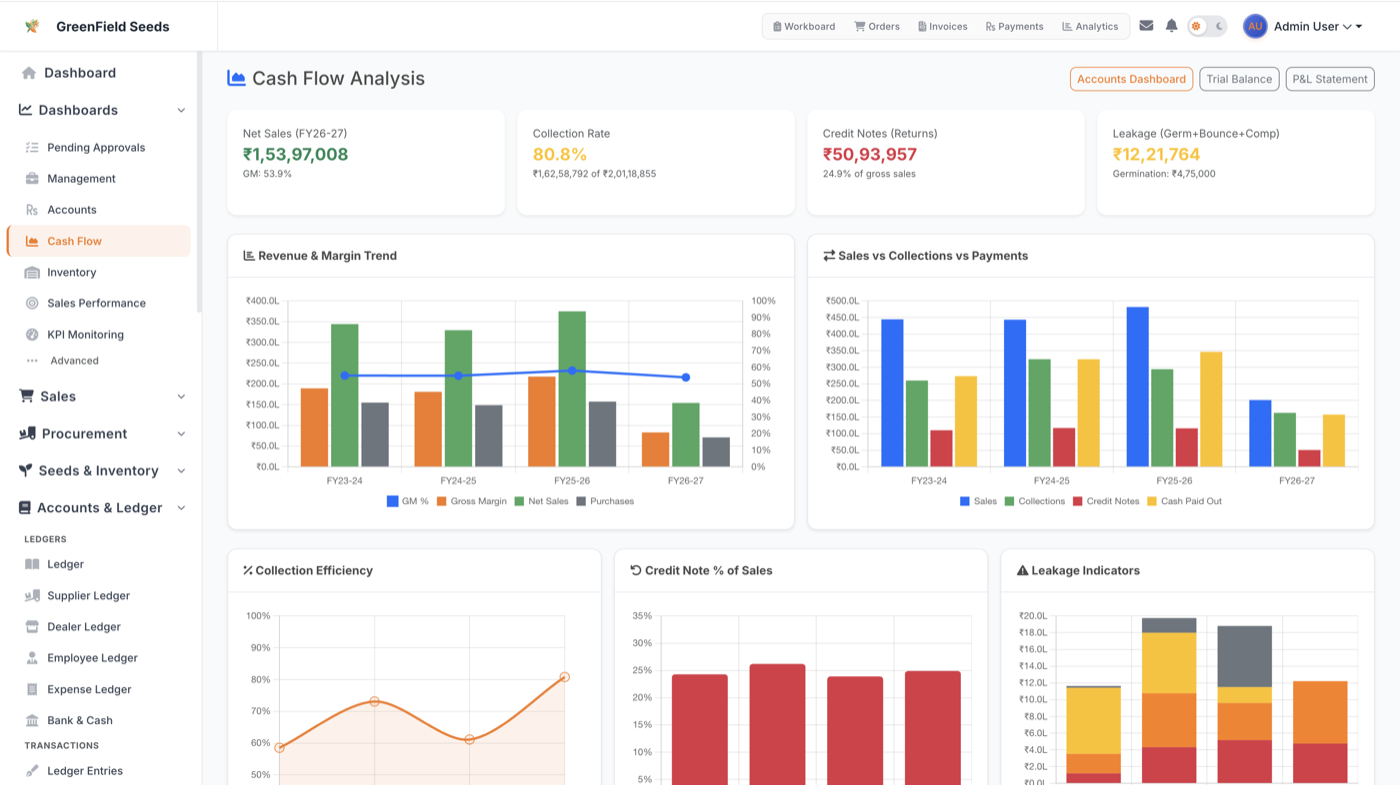The height and width of the screenshot is (785, 1400).
Task: Toggle the Purchases legend item
Action: click(605, 501)
